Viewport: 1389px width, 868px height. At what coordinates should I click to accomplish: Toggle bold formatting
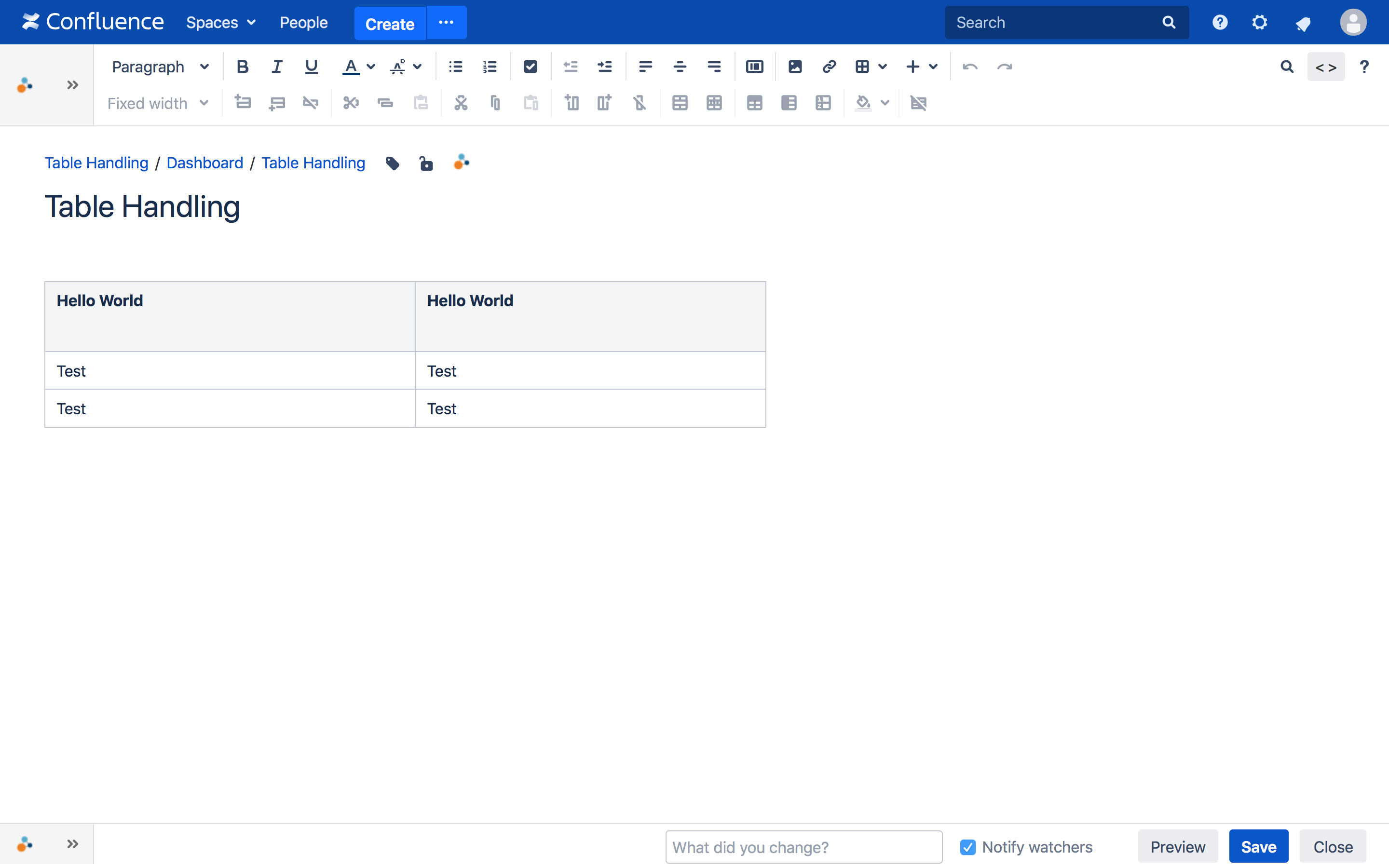point(242,67)
